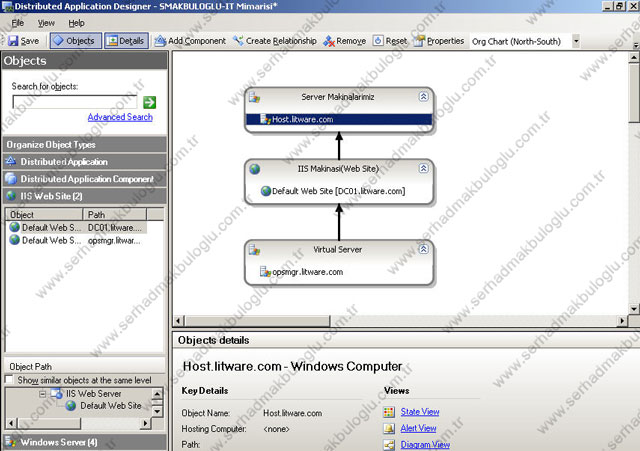Image resolution: width=640 pixels, height=451 pixels.
Task: Click the diagram scroll-left arrow
Action: click(179, 321)
